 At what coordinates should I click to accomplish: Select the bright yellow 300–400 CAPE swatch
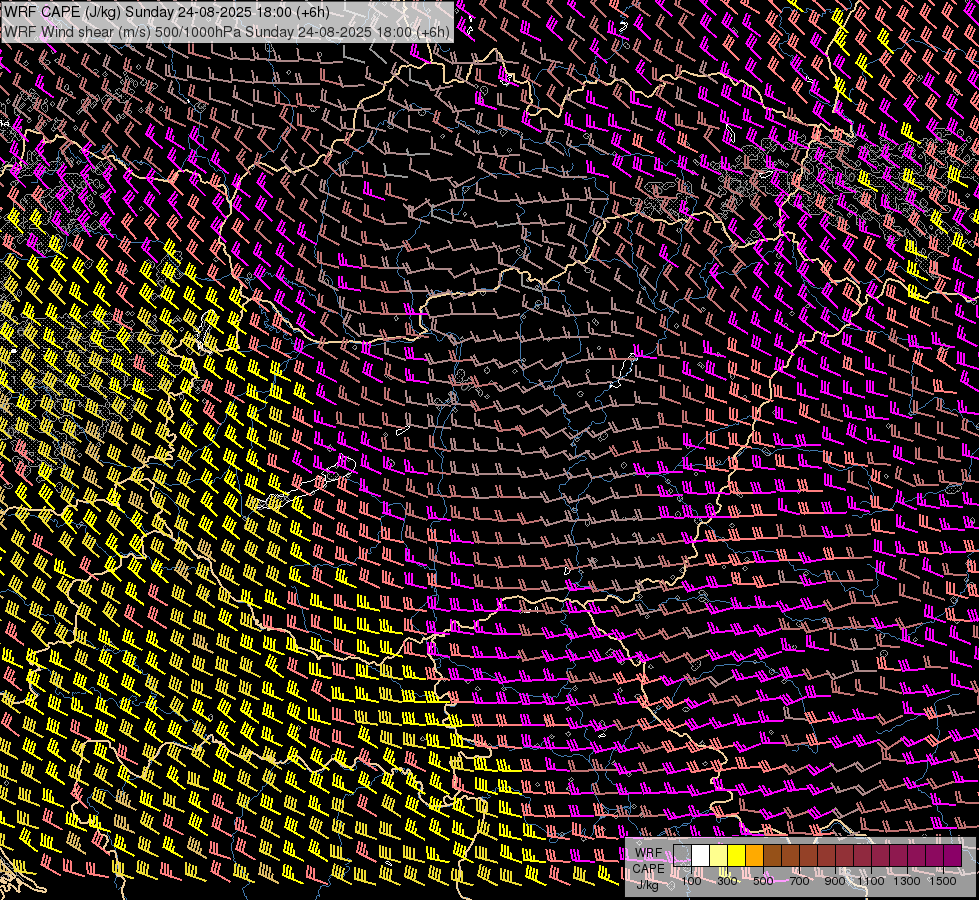pyautogui.click(x=737, y=856)
